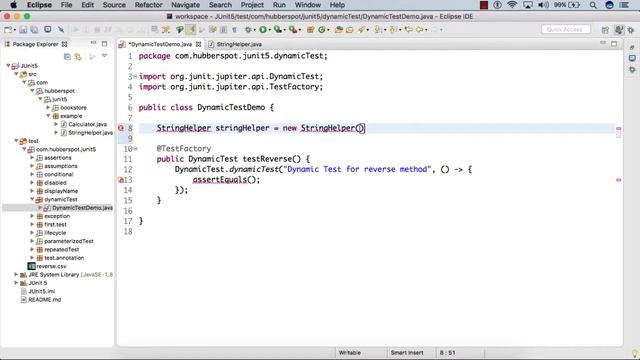The height and width of the screenshot is (360, 640).
Task: Click the Previous Annotation toolbar icon
Action: click(x=393, y=29)
